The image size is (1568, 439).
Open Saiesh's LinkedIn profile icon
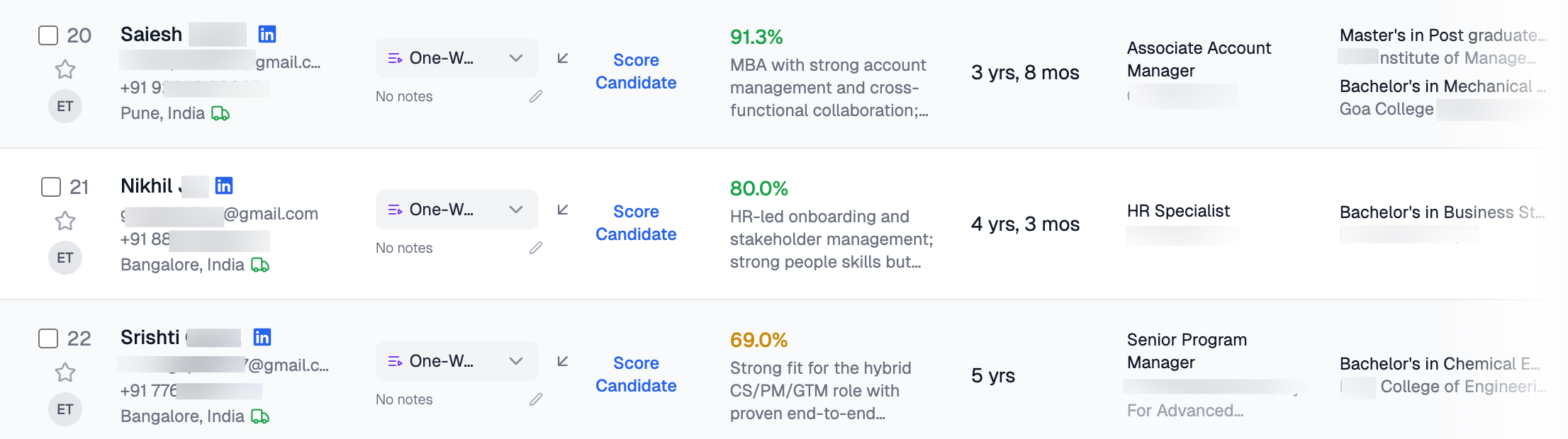(x=267, y=34)
